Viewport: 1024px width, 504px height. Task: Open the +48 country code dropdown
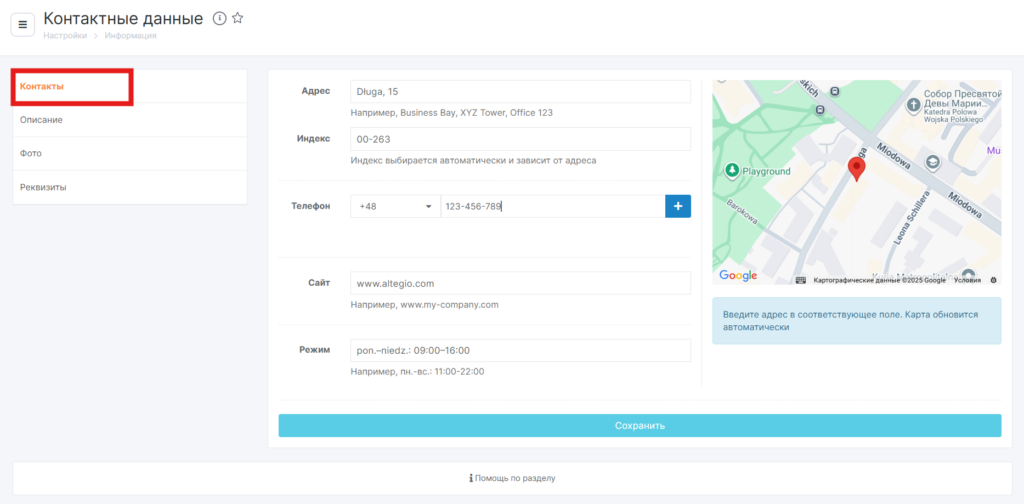395,206
